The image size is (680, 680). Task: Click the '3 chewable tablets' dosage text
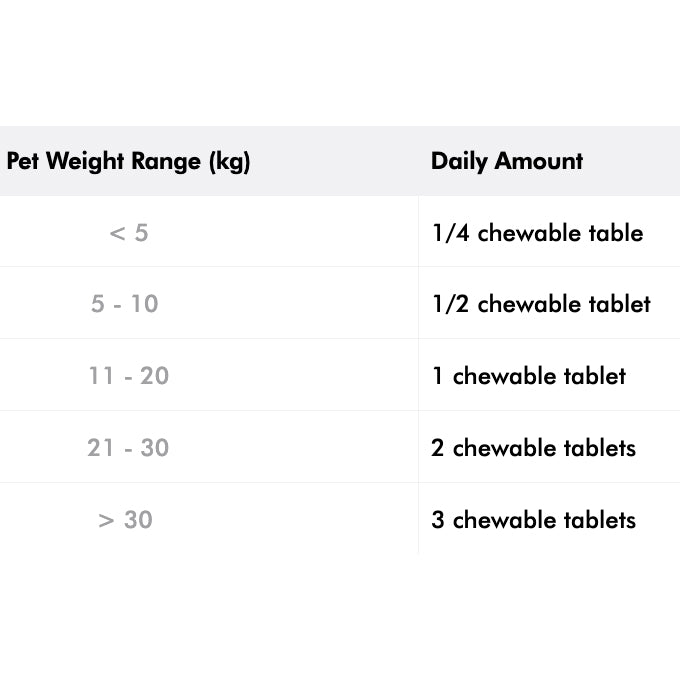533,520
